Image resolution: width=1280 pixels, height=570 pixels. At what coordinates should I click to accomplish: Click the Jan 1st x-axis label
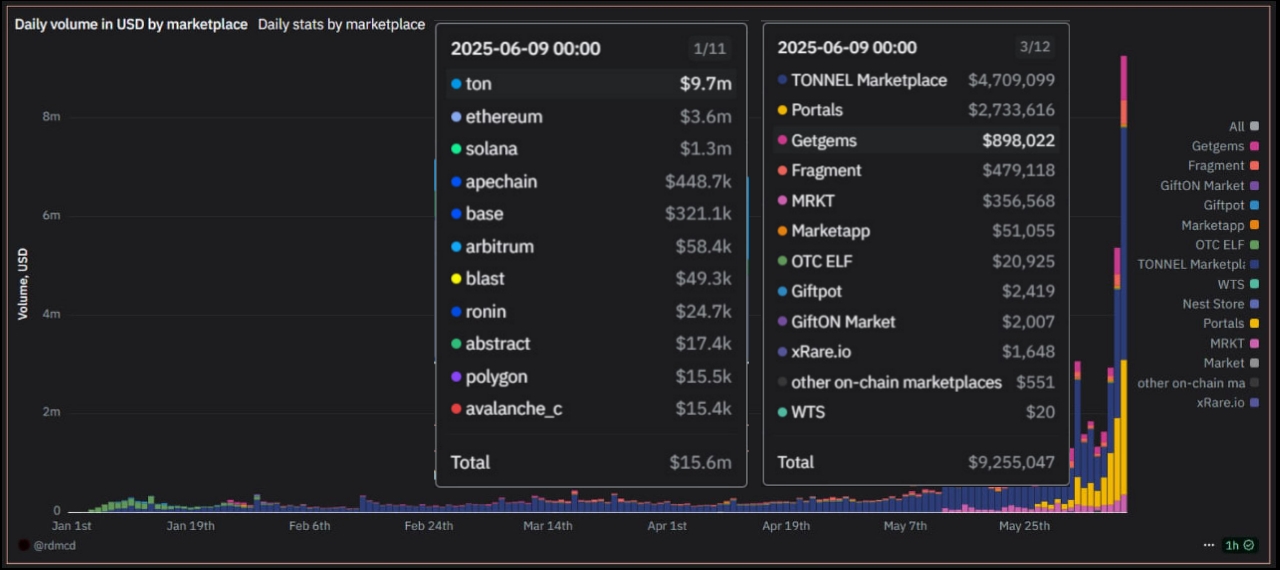pos(71,526)
